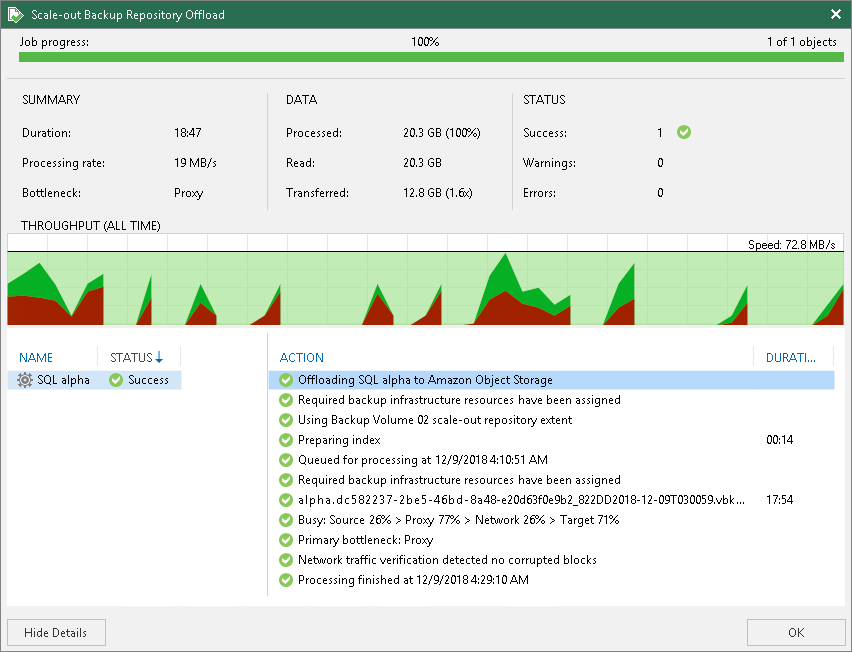The width and height of the screenshot is (852, 652).
Task: Click the Duration value 18:47
Action: [187, 133]
